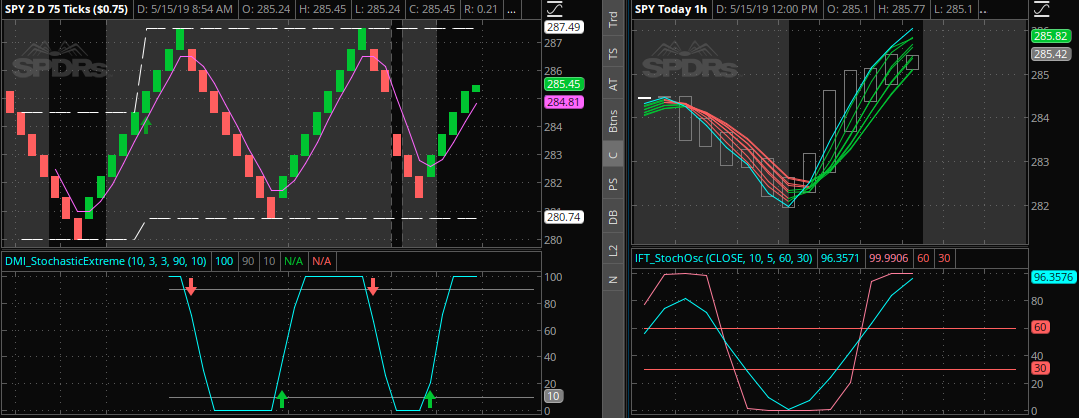1079x418 pixels.
Task: Click the red '30' level bubble on IFT_StochOsc axis
Action: pyautogui.click(x=1040, y=368)
